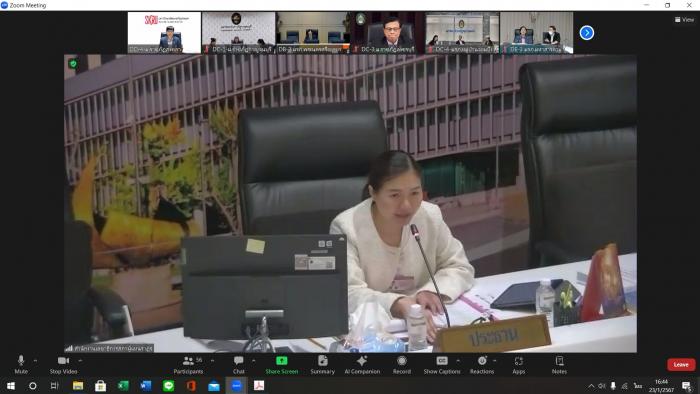The image size is (700, 394).
Task: Open Zoom Apps
Action: [x=519, y=364]
